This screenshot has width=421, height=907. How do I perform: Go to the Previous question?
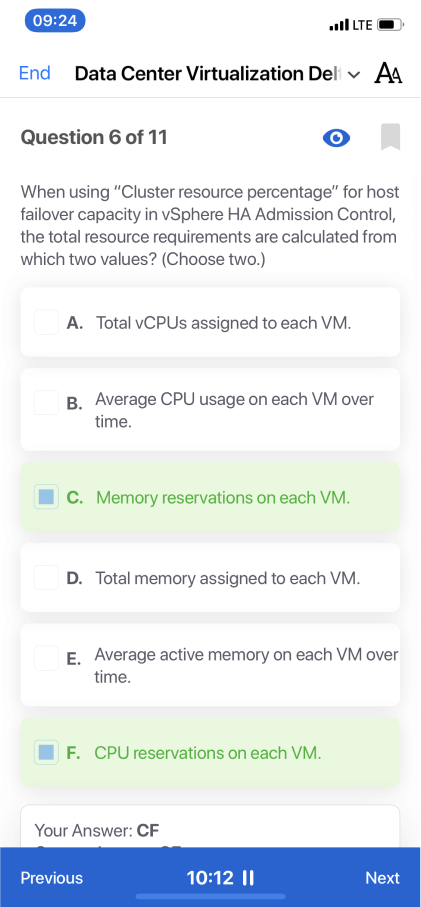(x=51, y=878)
